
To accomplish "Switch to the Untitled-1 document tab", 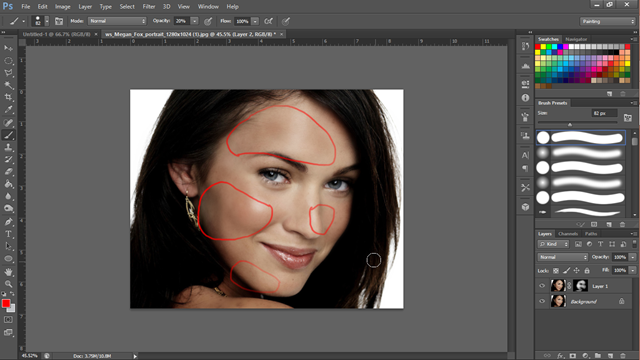I will [x=56, y=34].
